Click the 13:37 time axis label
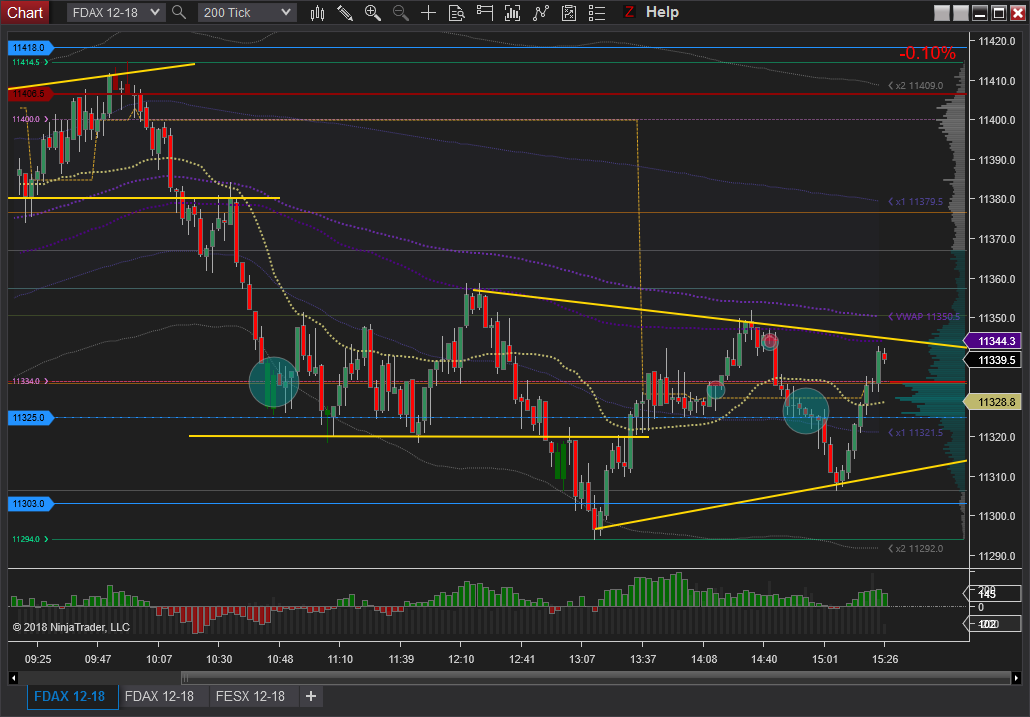Image resolution: width=1030 pixels, height=717 pixels. [642, 659]
